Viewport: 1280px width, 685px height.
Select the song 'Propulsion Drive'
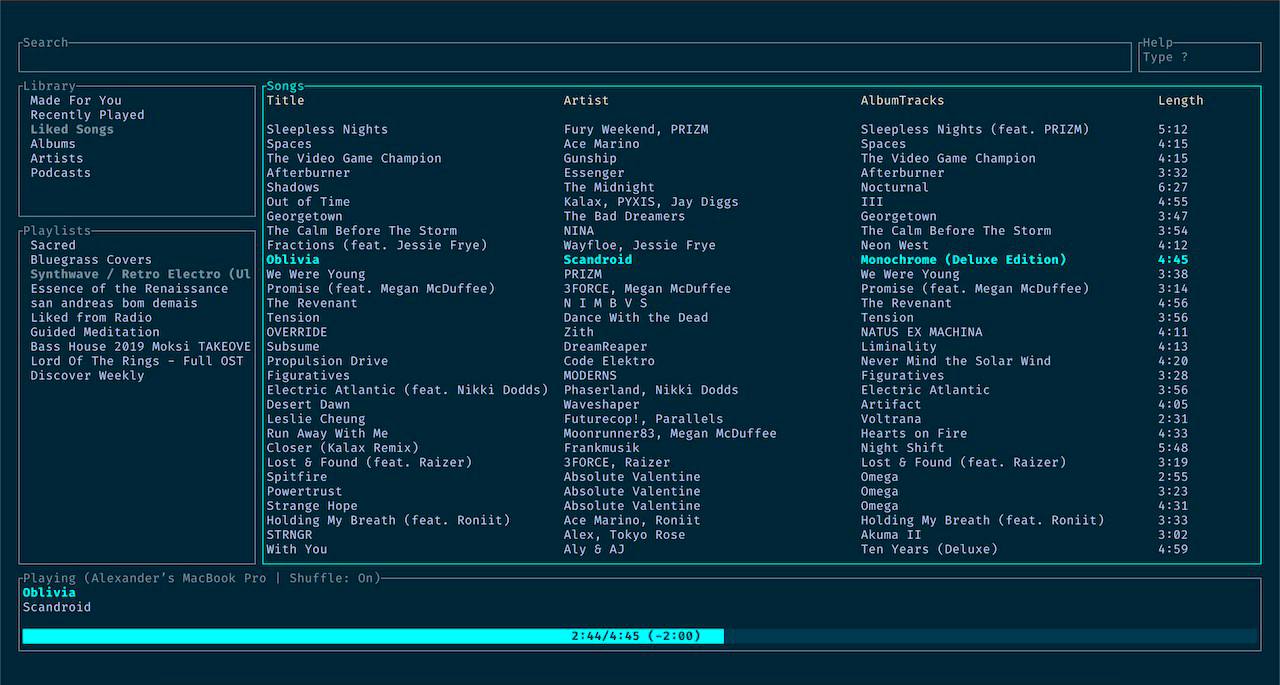point(327,361)
